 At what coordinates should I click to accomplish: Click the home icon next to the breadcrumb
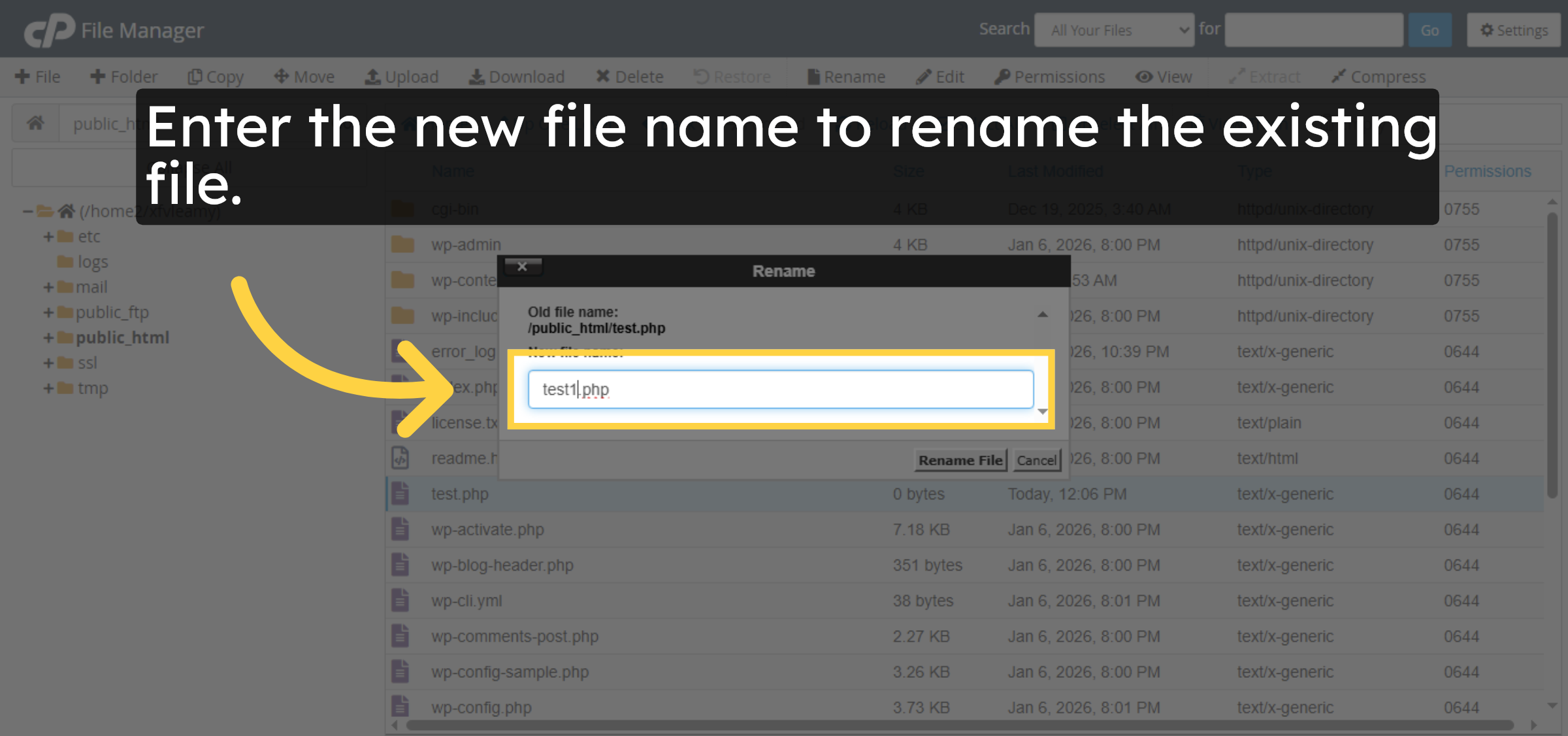point(36,122)
